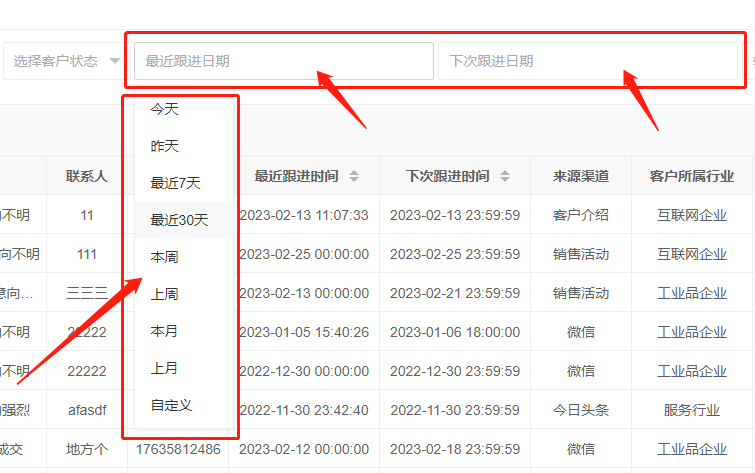This screenshot has width=755, height=473.
Task: Click contact cell 111
Action: pyautogui.click(x=87, y=254)
